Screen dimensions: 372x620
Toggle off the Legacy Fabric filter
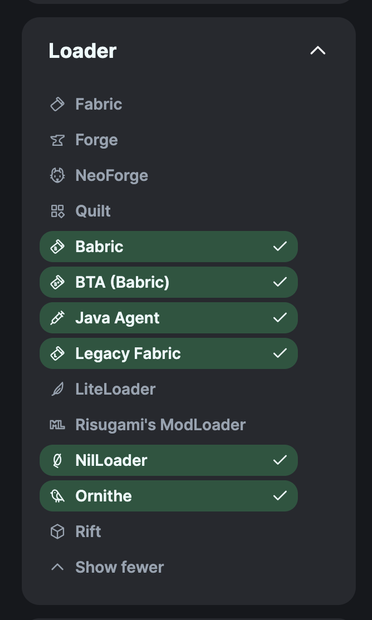coord(169,353)
